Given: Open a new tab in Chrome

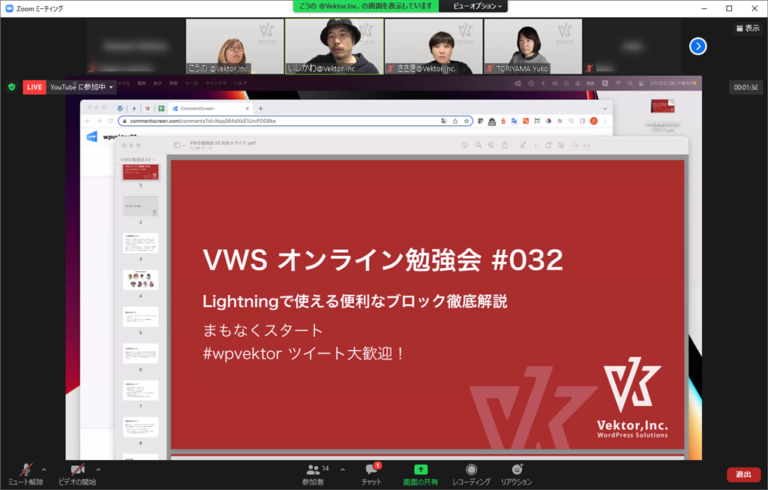Looking at the screenshot, I should point(261,108).
